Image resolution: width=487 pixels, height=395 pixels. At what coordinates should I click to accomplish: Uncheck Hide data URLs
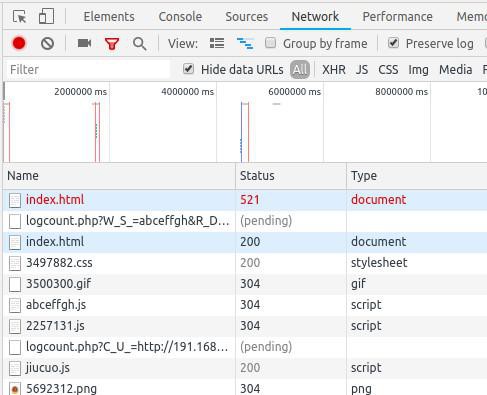tap(188, 69)
